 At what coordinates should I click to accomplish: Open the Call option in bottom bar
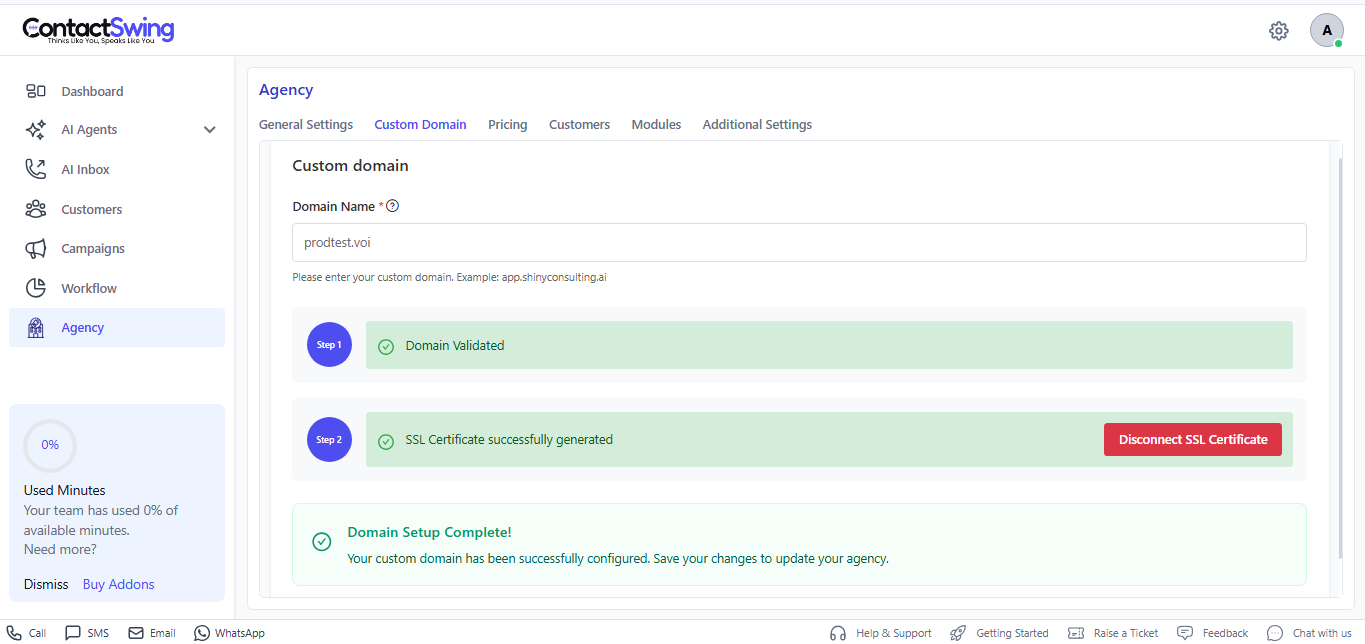(x=12, y=632)
